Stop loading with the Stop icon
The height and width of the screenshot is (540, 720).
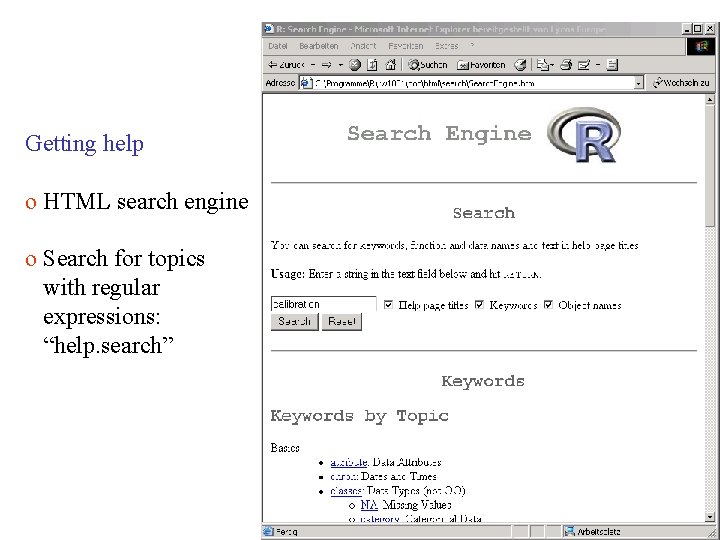(x=354, y=65)
